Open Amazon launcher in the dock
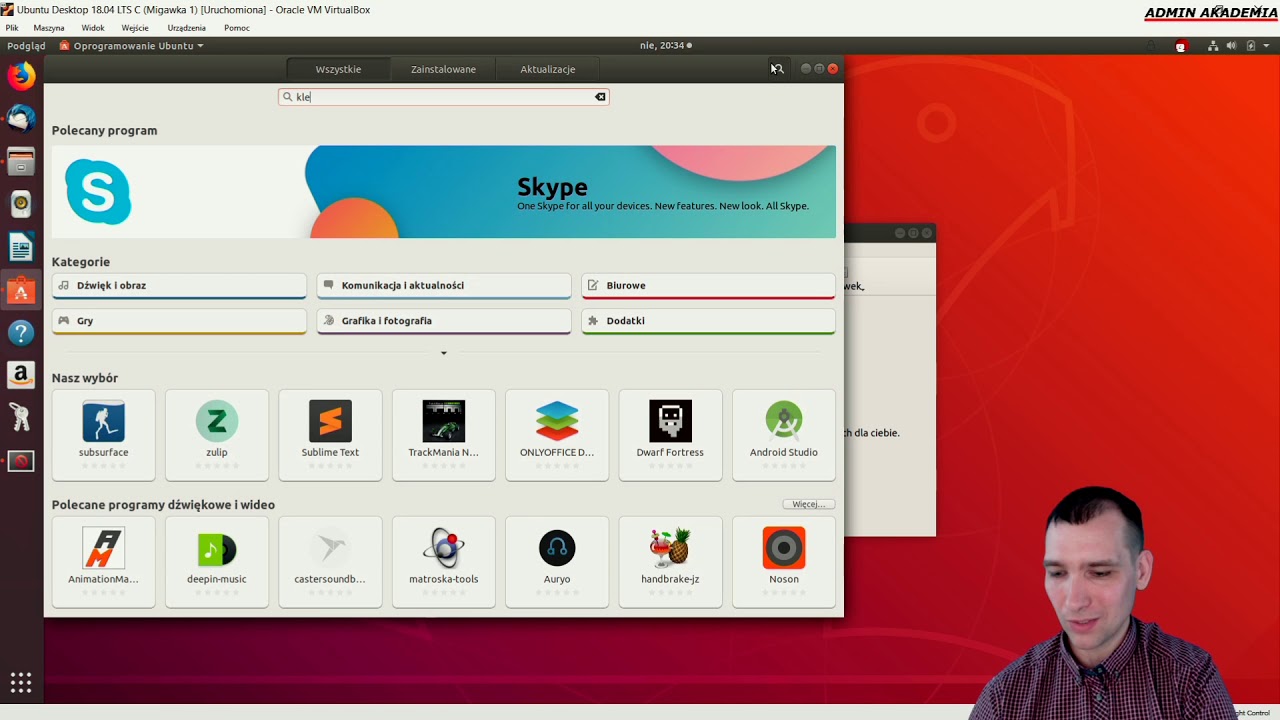 point(21,376)
